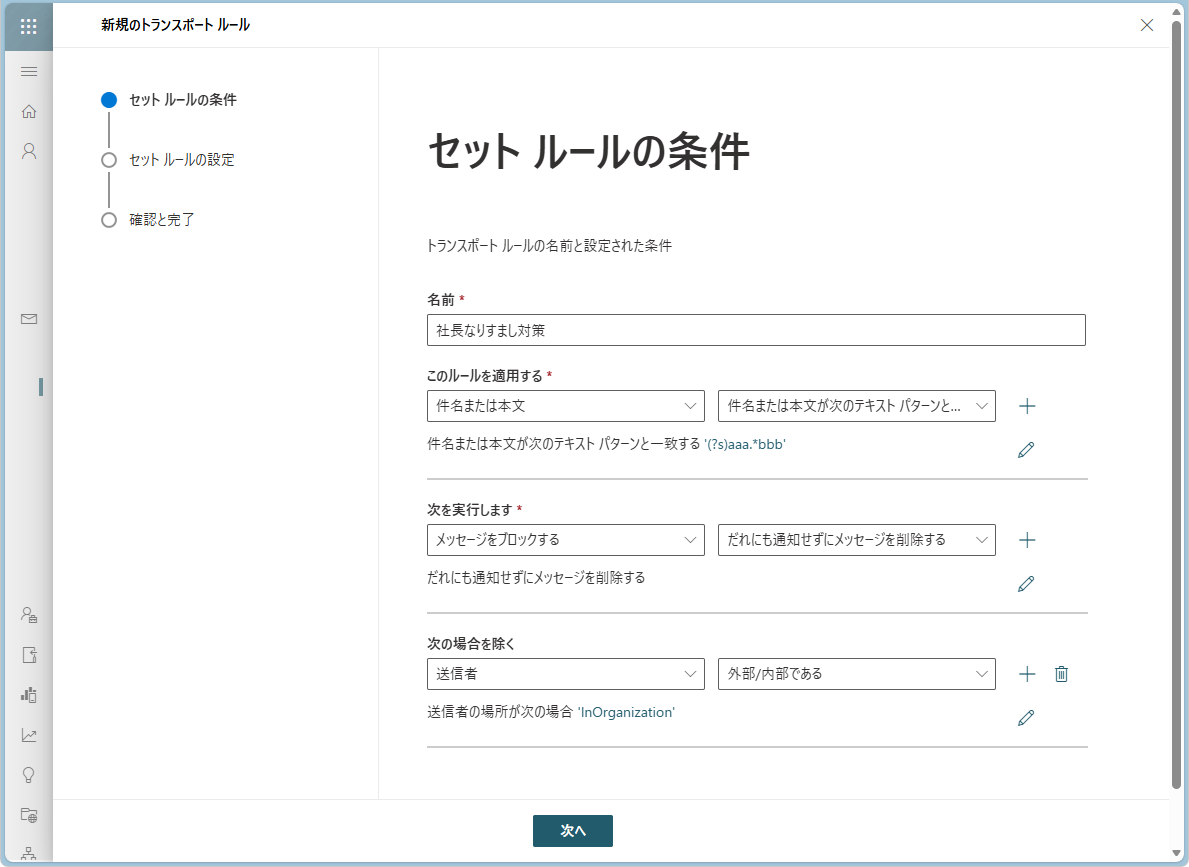Open the mail flow envelope icon in sidebar
The width and height of the screenshot is (1189, 867).
coord(29,319)
